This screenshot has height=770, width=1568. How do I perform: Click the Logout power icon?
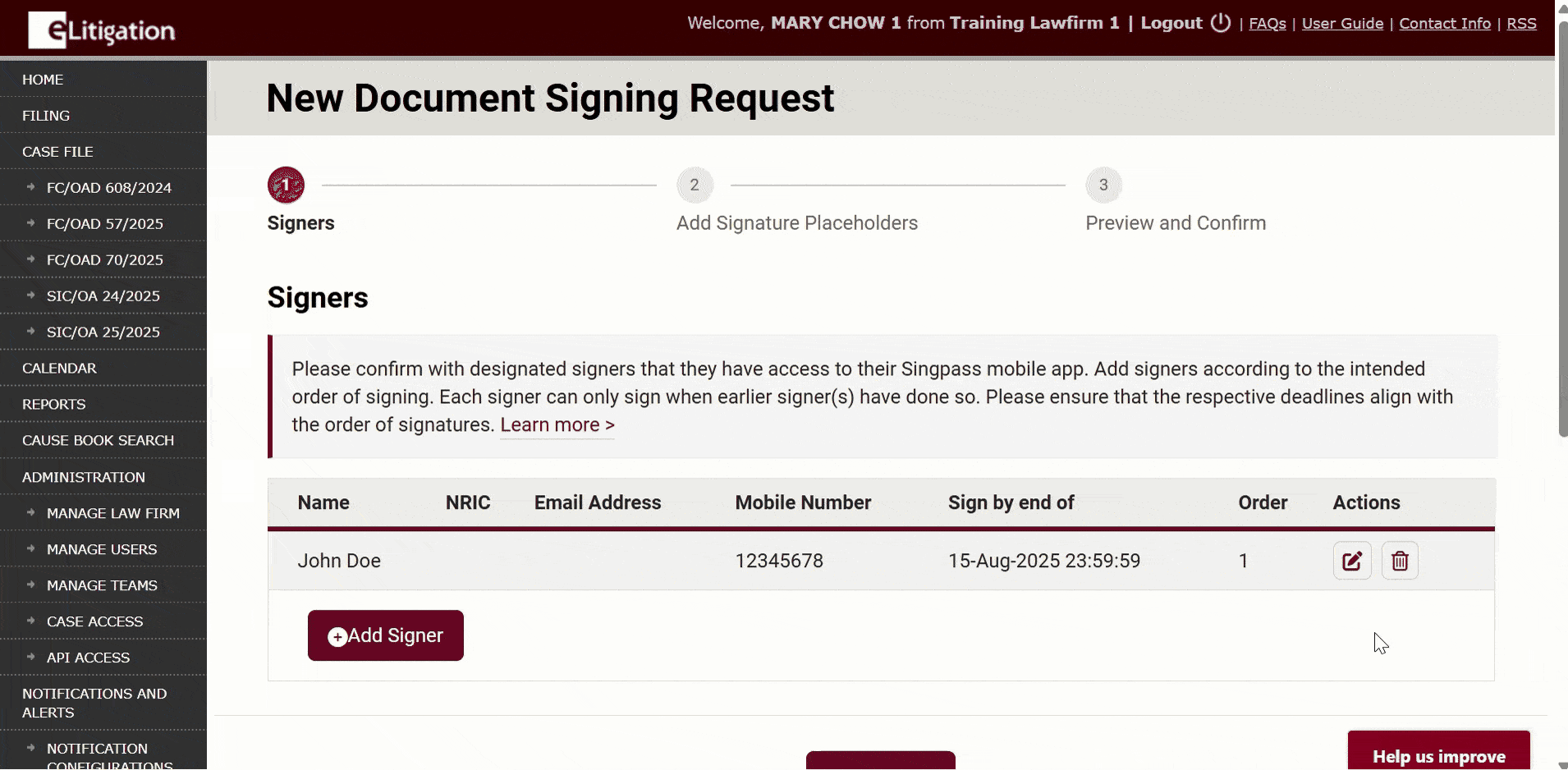(x=1221, y=23)
